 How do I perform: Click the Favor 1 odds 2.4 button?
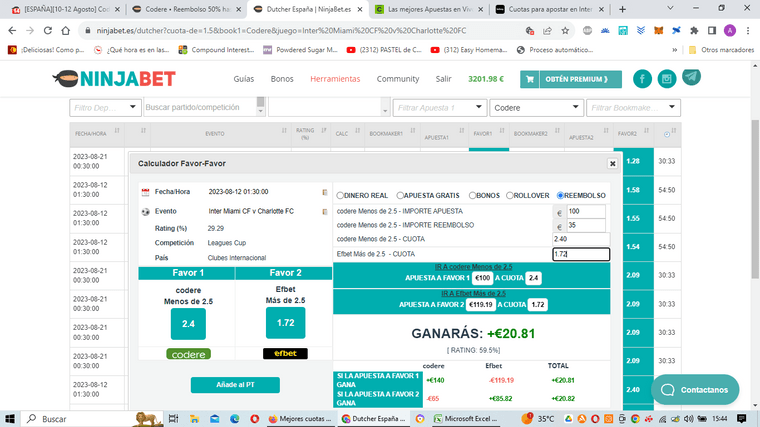tap(188, 323)
